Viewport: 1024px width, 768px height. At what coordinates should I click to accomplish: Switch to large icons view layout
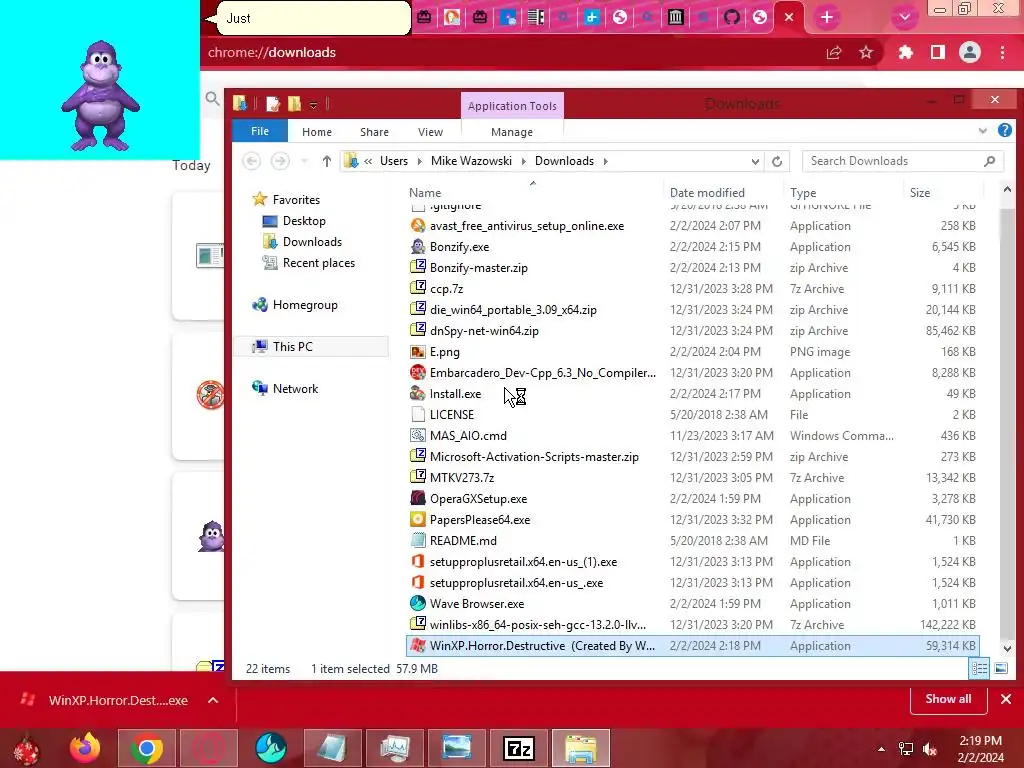[1000, 669]
